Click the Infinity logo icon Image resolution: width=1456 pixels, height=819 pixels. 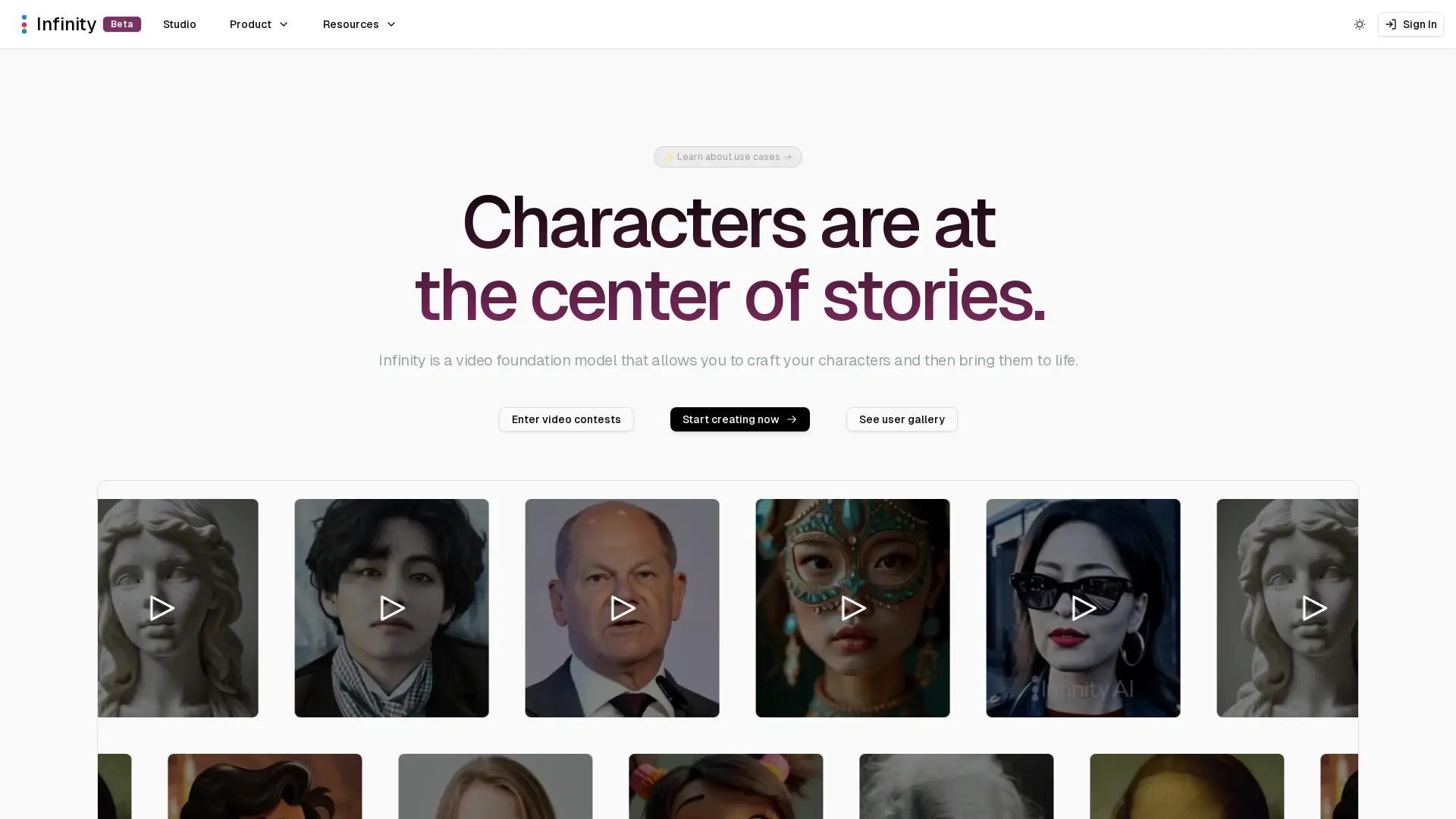24,24
